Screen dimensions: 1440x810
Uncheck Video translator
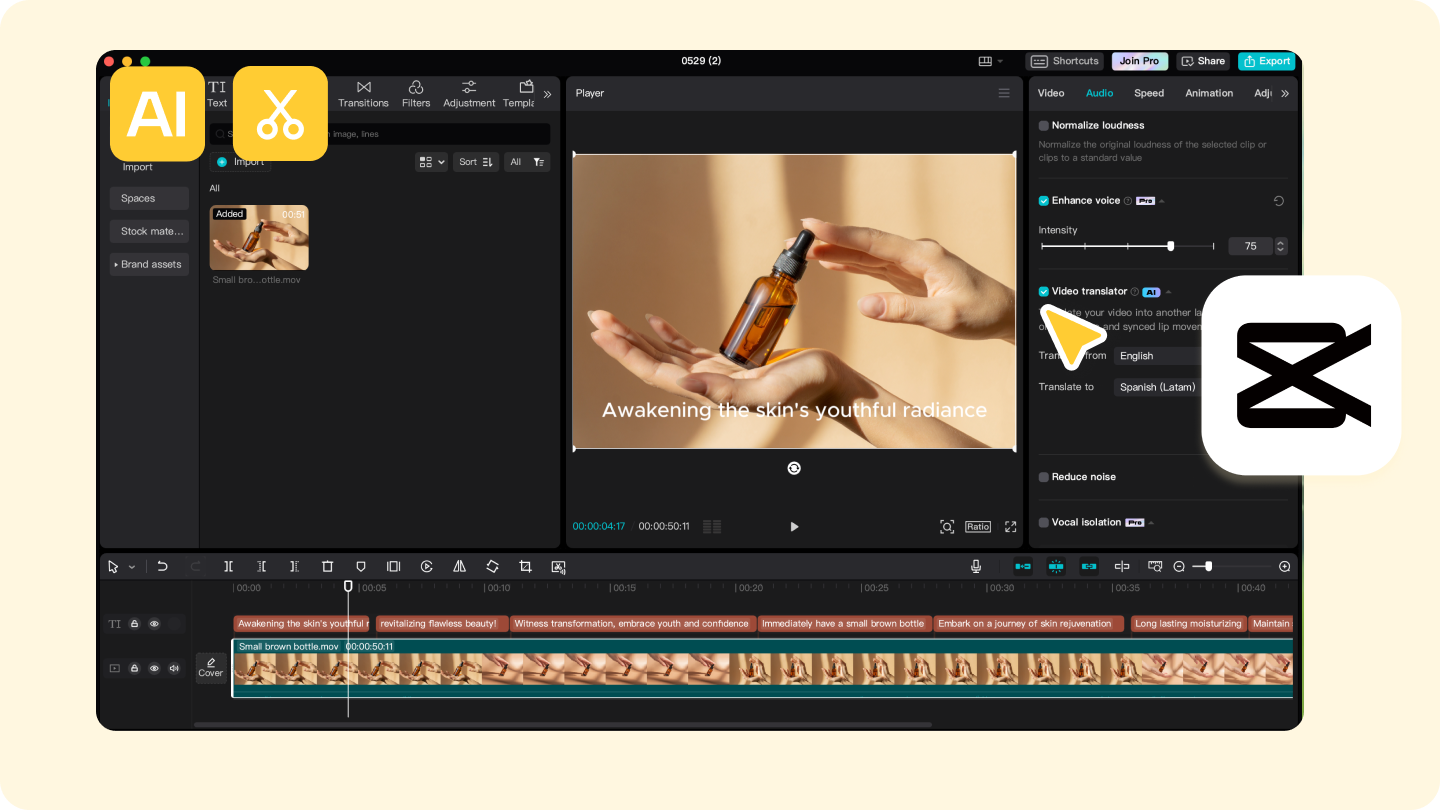1044,292
